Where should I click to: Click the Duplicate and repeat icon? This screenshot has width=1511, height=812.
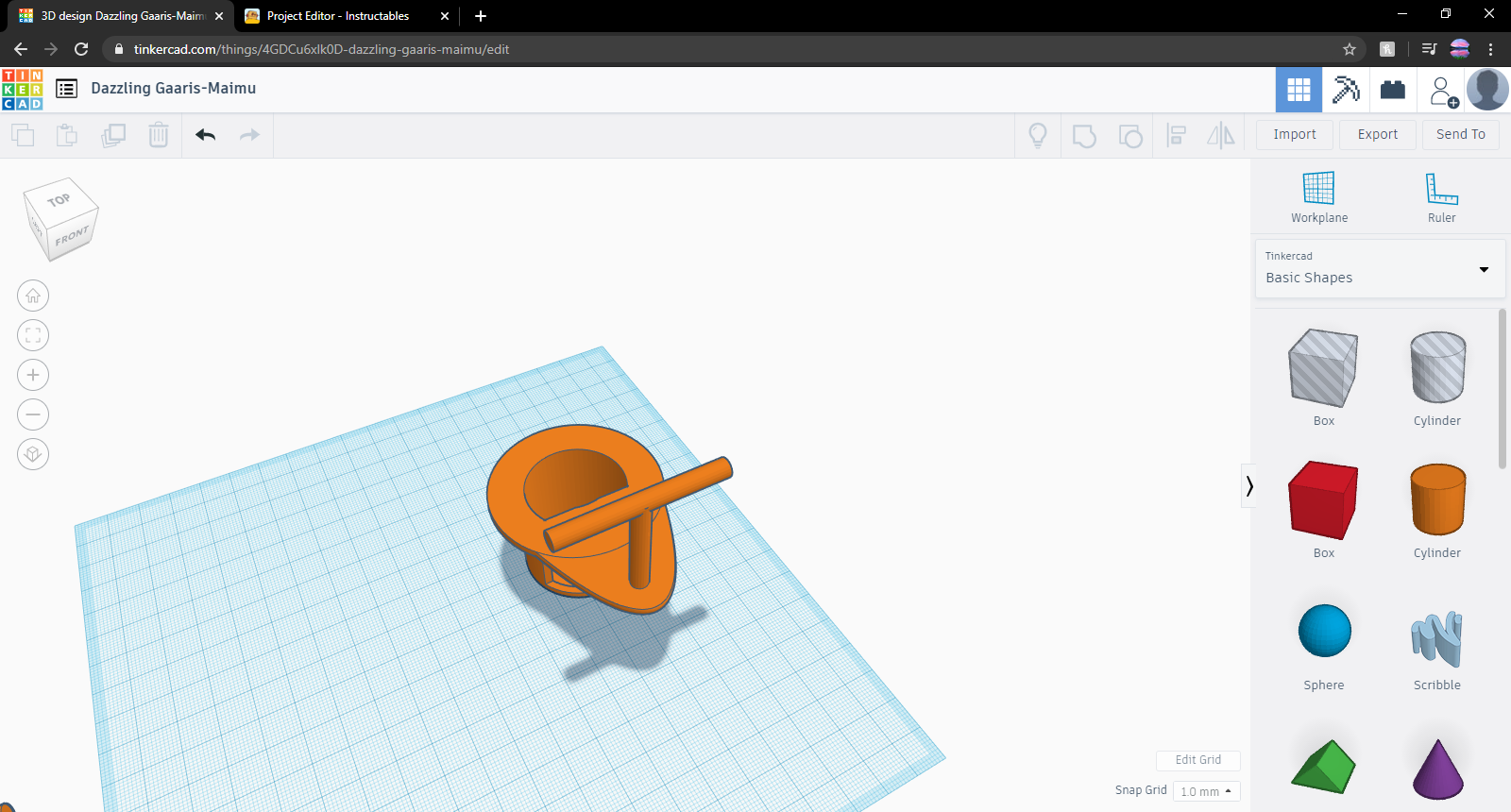coord(113,135)
